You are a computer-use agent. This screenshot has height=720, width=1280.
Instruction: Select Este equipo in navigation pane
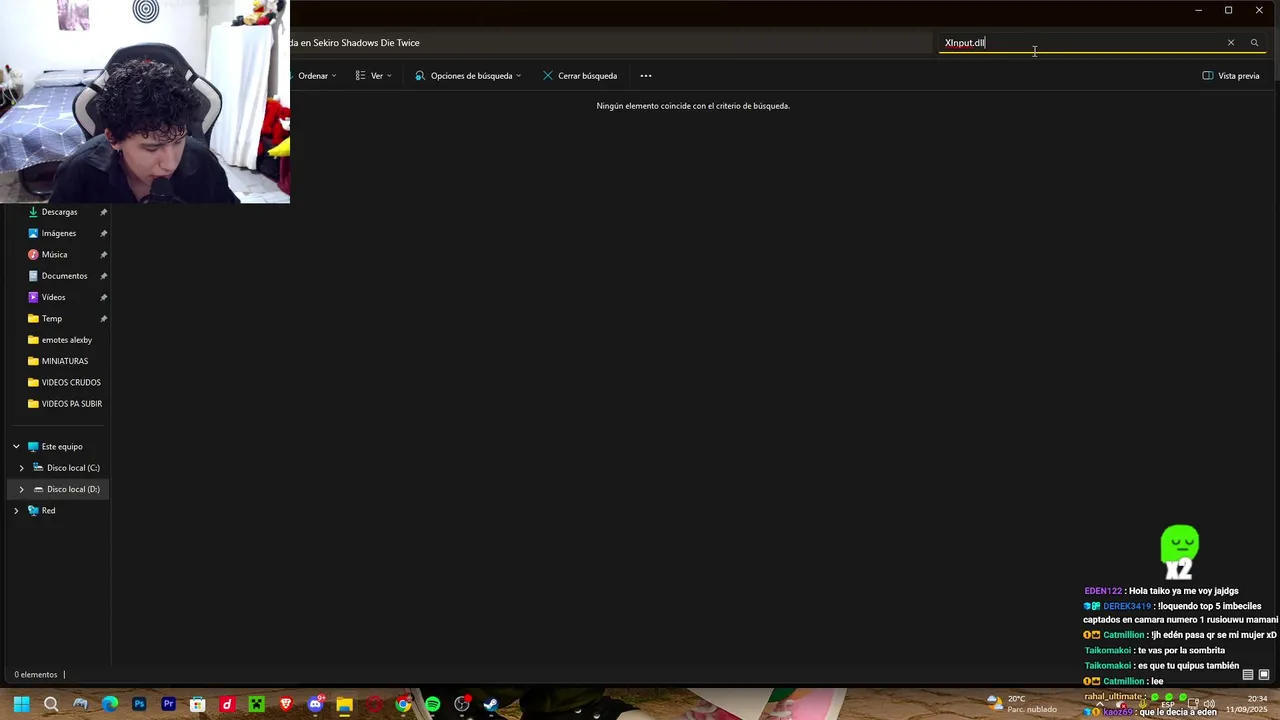click(62, 447)
